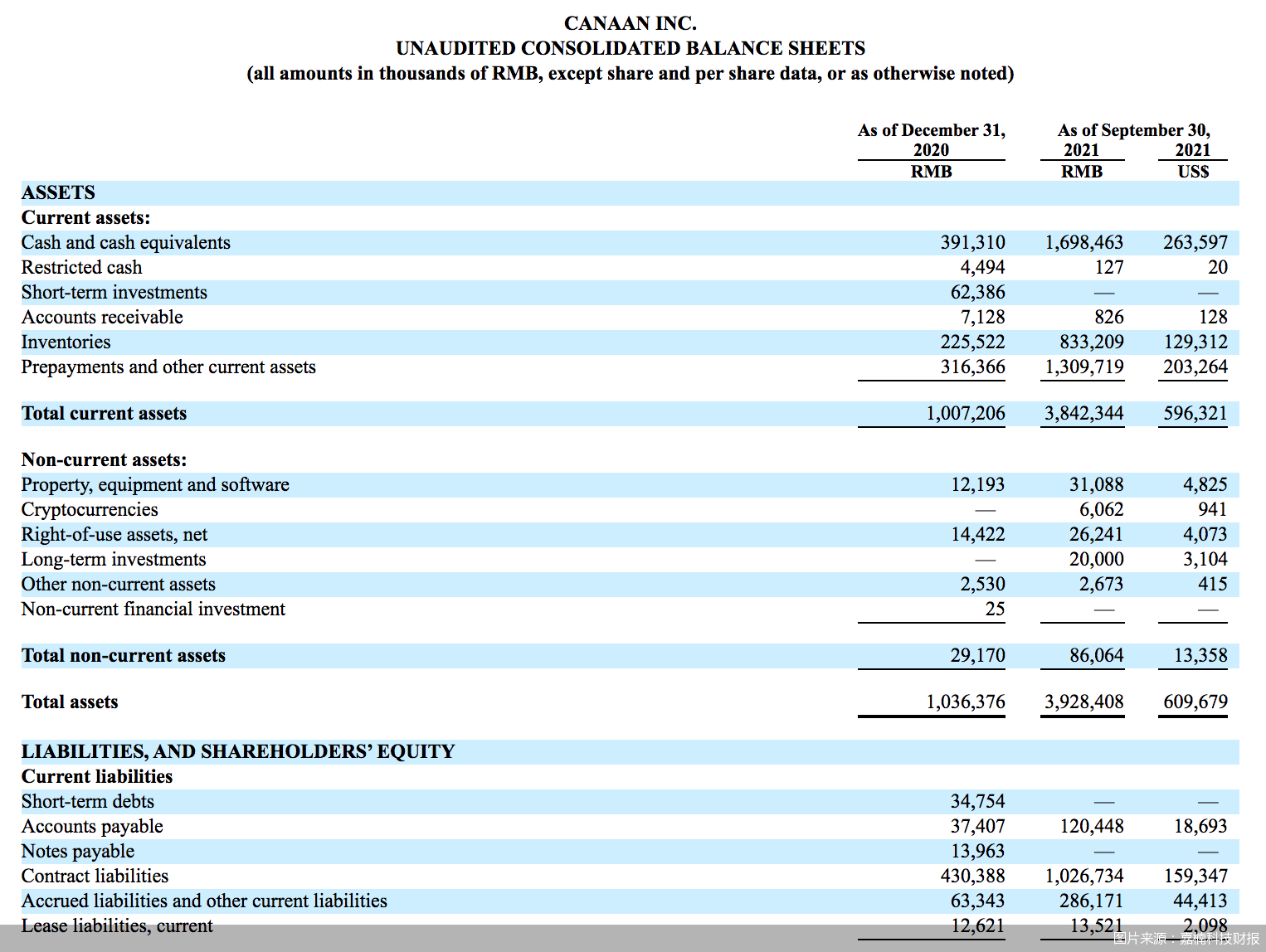Image resolution: width=1266 pixels, height=952 pixels.
Task: Select total assets value '1,036,376'
Action: 966,702
